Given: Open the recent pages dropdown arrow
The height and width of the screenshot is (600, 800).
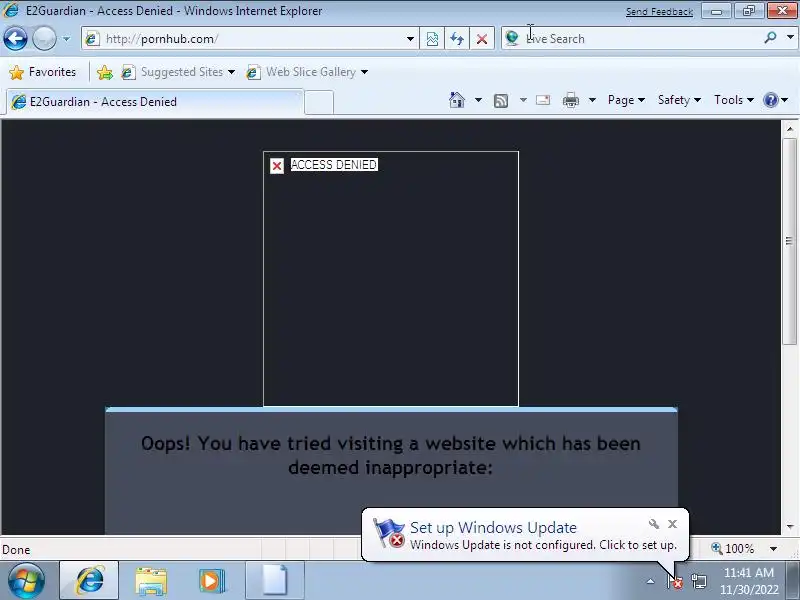Looking at the screenshot, I should pyautogui.click(x=66, y=39).
